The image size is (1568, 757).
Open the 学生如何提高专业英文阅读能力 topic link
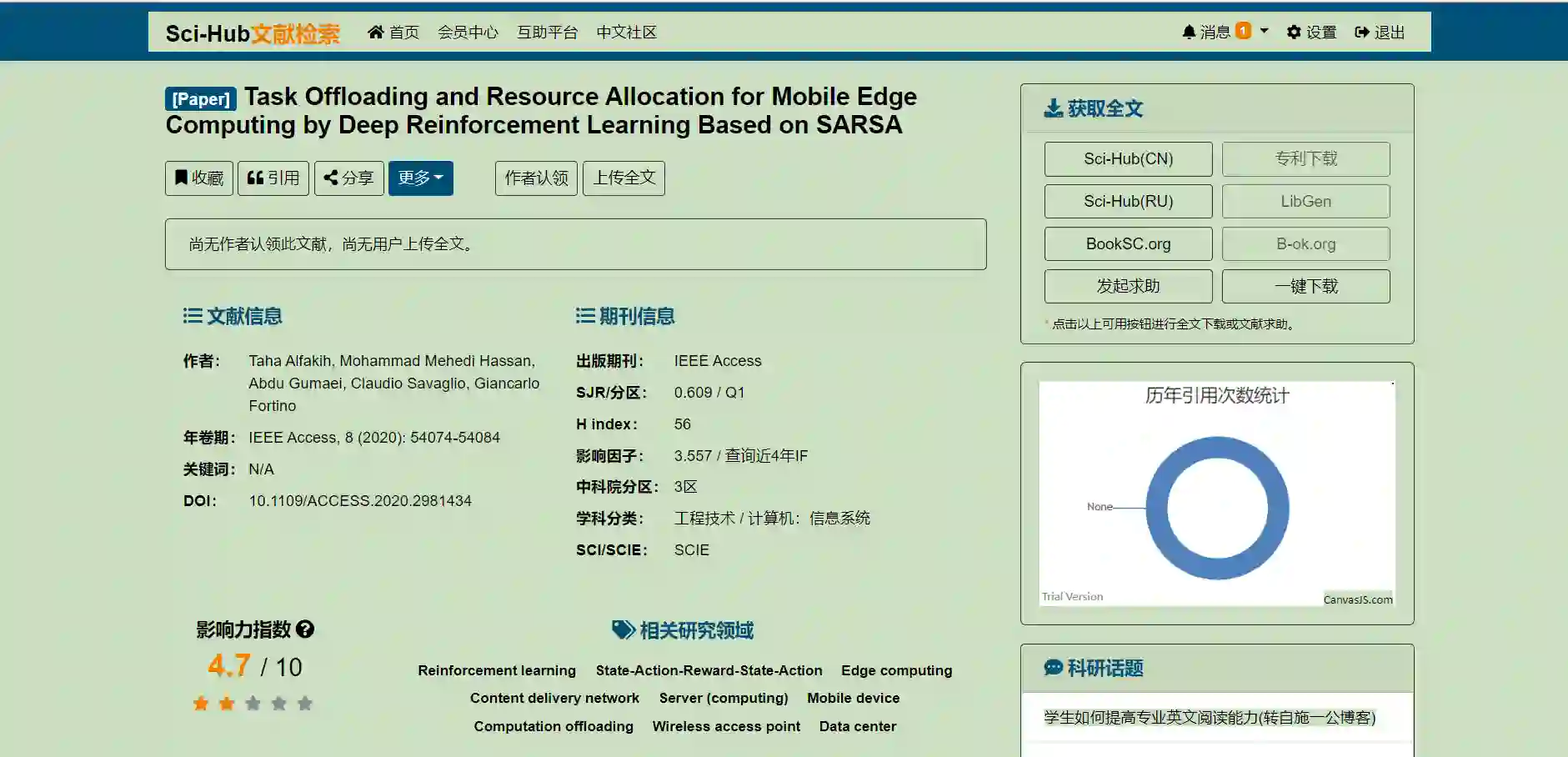(x=1210, y=718)
